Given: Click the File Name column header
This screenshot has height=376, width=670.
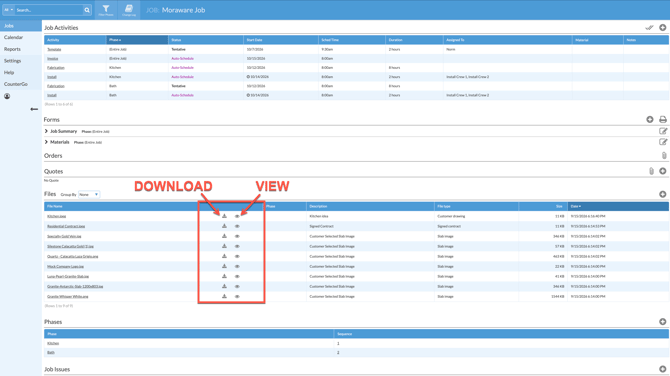Looking at the screenshot, I should 121,206.
